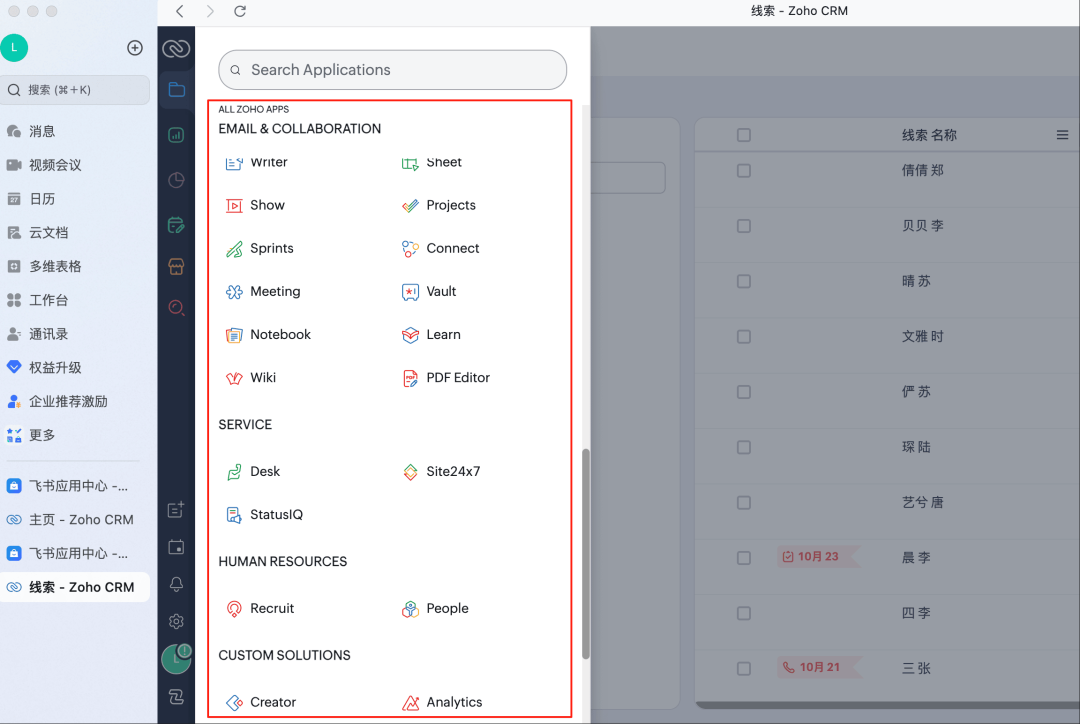Viewport: 1080px width, 724px height.
Task: Select the checkbox for lead 俨 苏
Action: coord(744,392)
